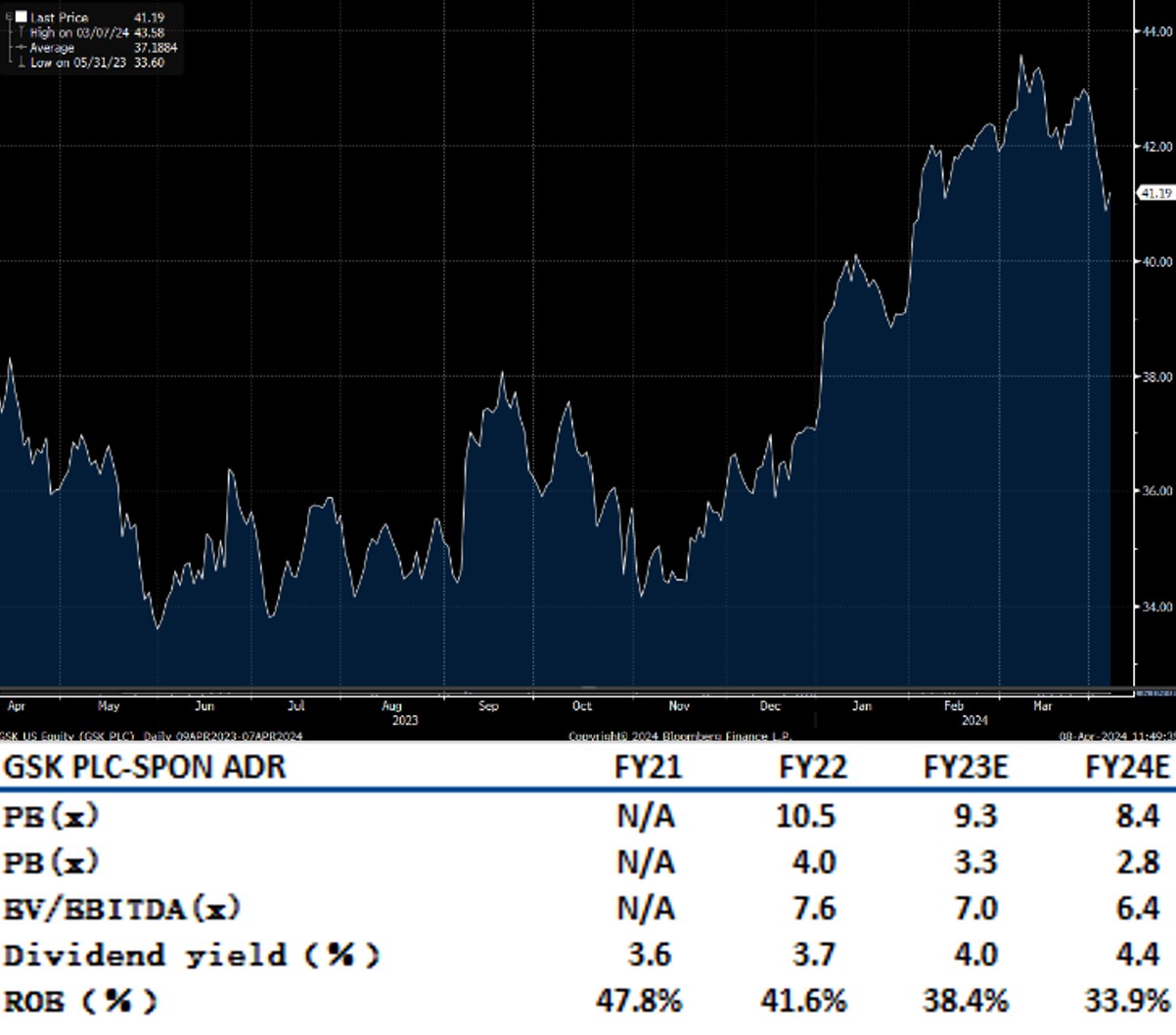Select the Average line icon in legend
This screenshot has width=1176, height=1035.
(21, 48)
